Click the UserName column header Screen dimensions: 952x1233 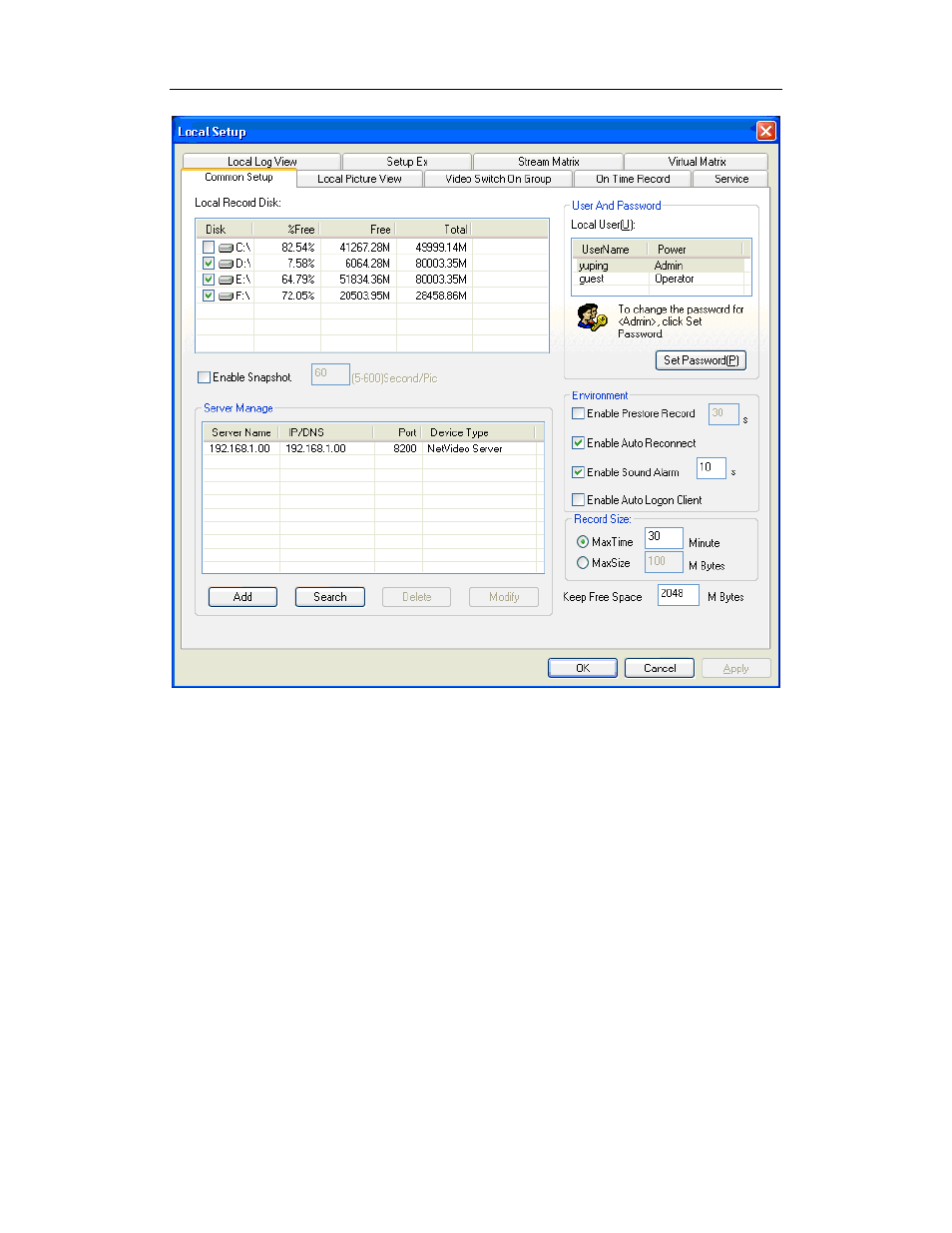pos(610,250)
